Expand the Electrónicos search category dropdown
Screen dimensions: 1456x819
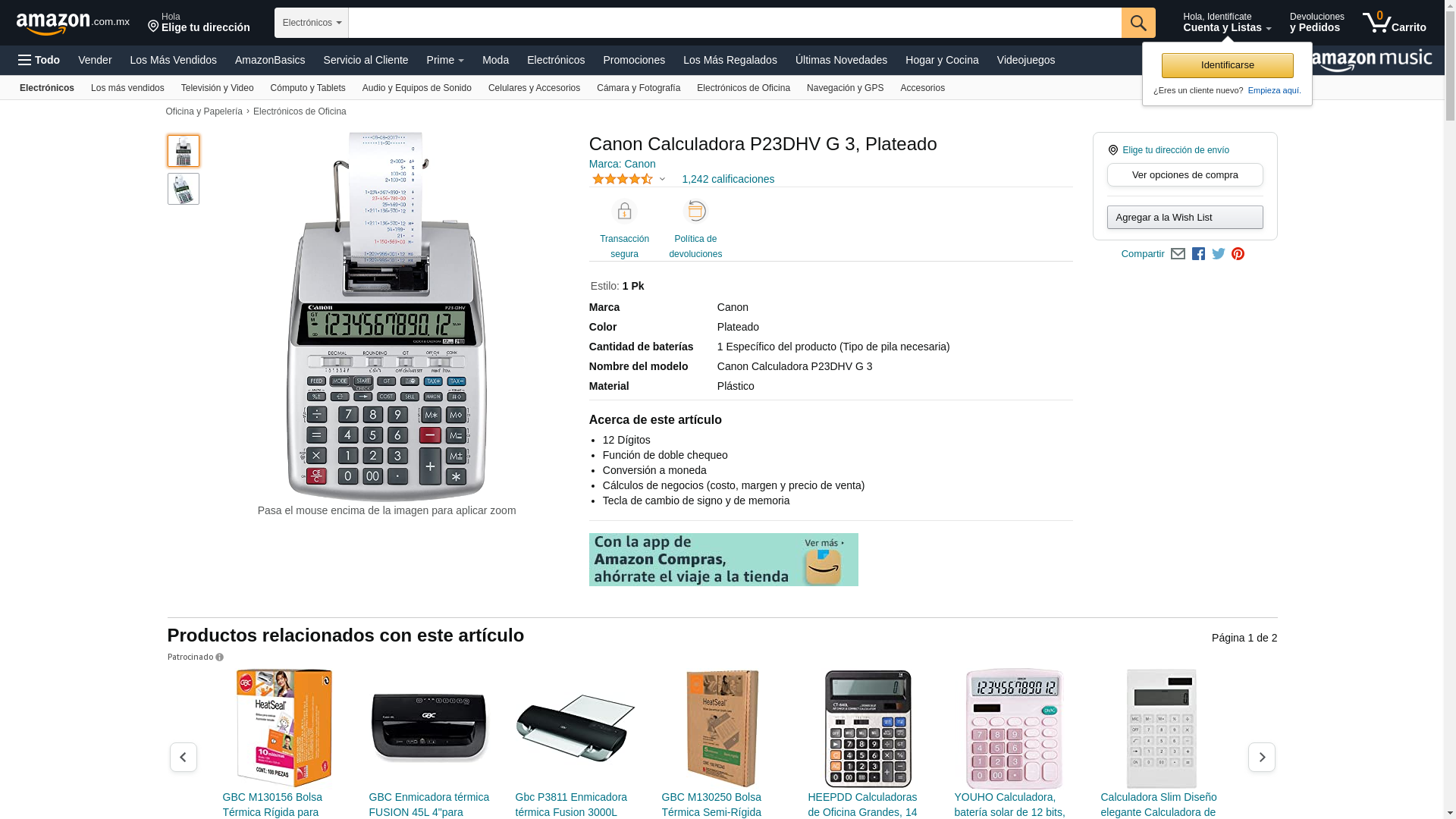point(312,23)
